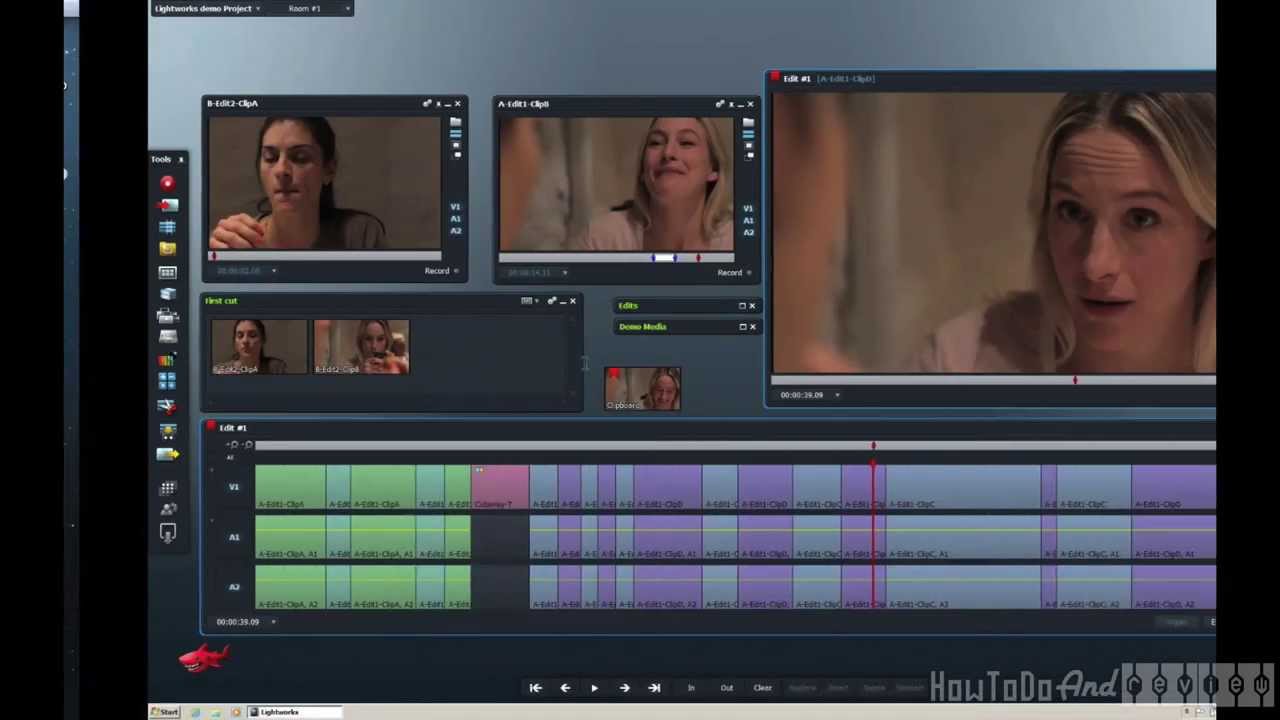Click blue lines icon in A-Edit1-ClipB viewer
The width and height of the screenshot is (1280, 720).
tap(748, 134)
